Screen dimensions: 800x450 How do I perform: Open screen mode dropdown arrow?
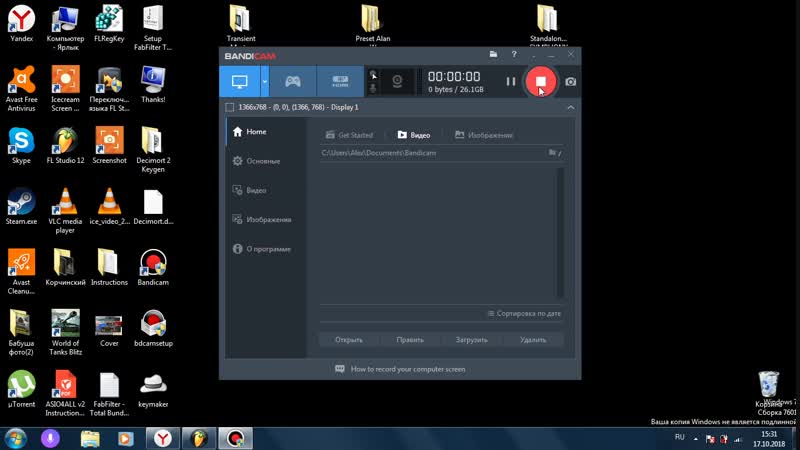tap(265, 81)
